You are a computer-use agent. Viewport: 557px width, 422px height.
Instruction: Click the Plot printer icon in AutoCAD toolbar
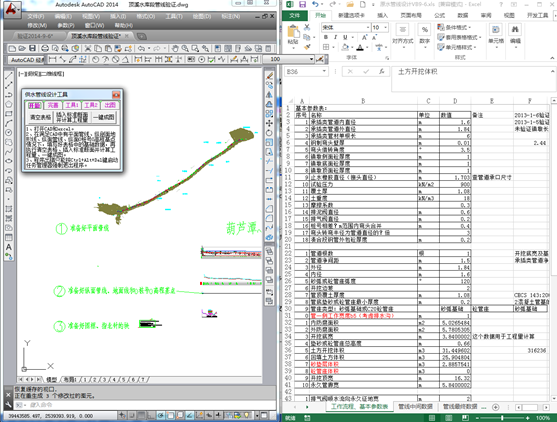[x=45, y=48]
